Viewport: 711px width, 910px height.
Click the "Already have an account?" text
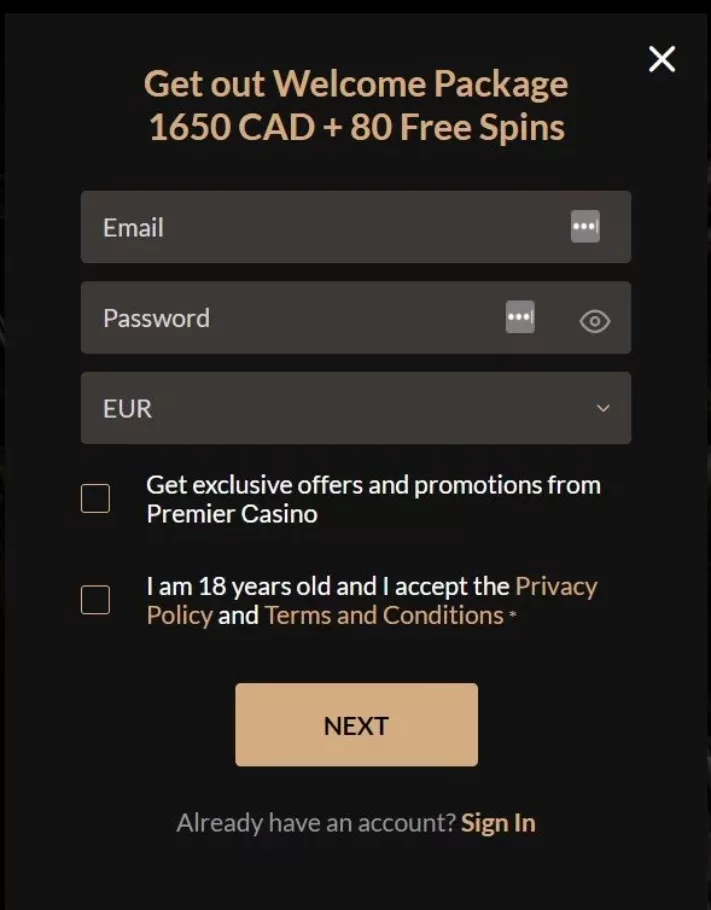coord(315,823)
